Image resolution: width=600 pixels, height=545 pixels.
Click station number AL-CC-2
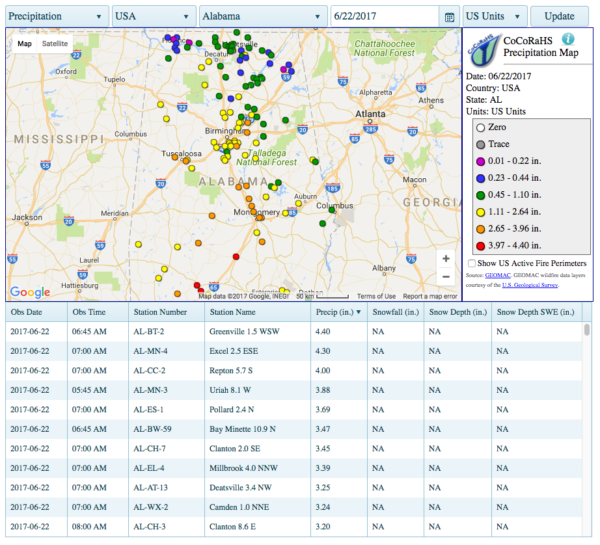[149, 370]
